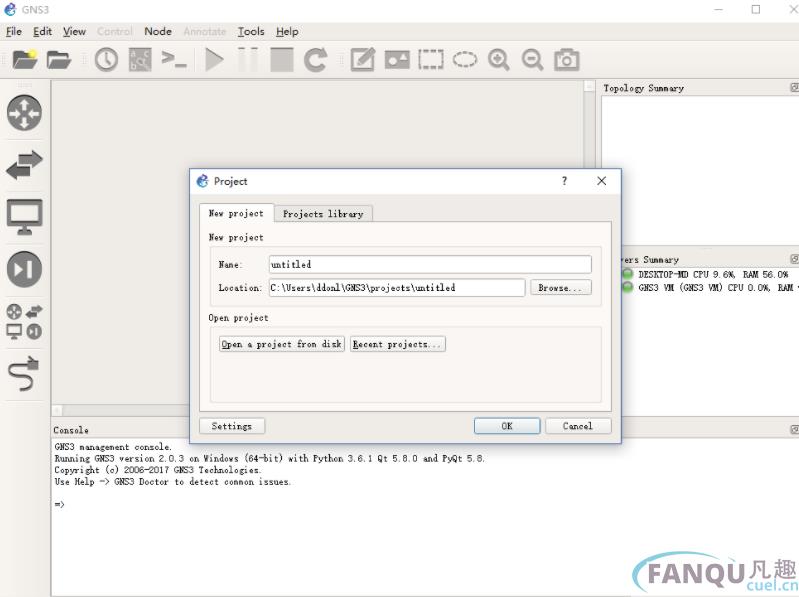Click the project Name input field

click(x=430, y=264)
